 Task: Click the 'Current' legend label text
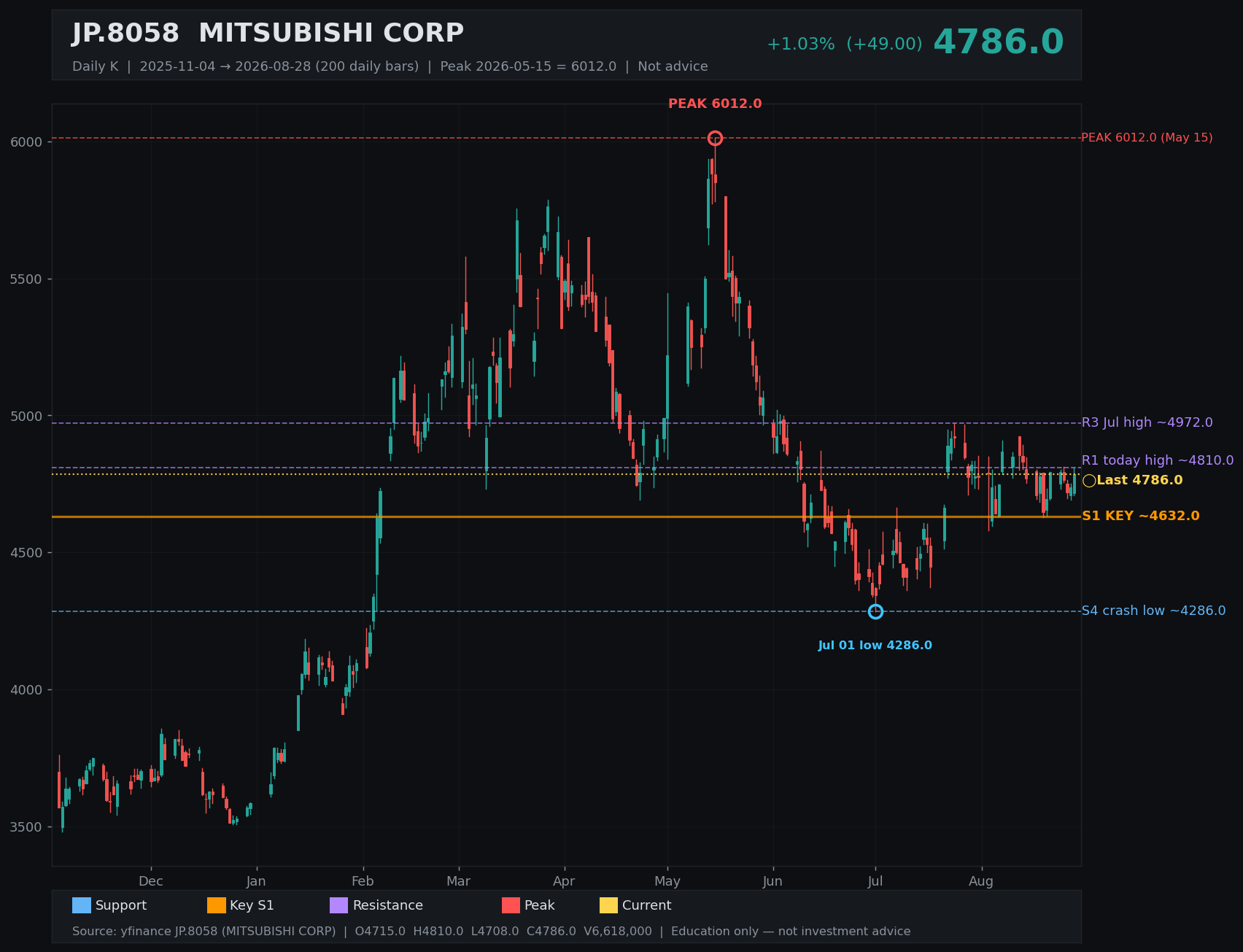click(x=646, y=905)
